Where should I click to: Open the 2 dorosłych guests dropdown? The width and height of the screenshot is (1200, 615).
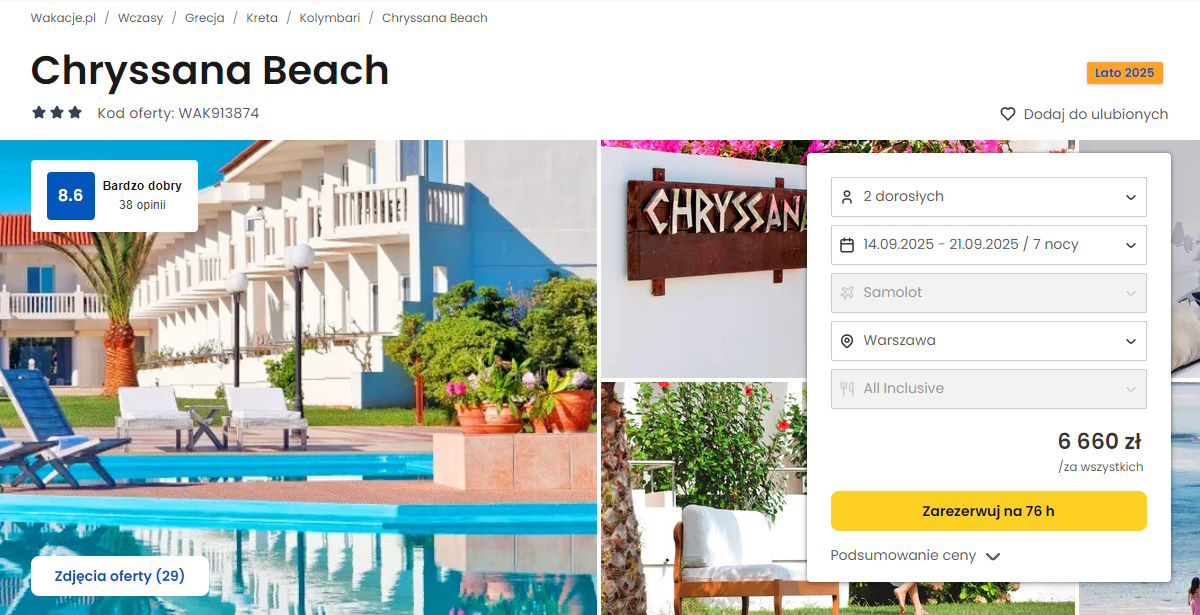point(989,197)
